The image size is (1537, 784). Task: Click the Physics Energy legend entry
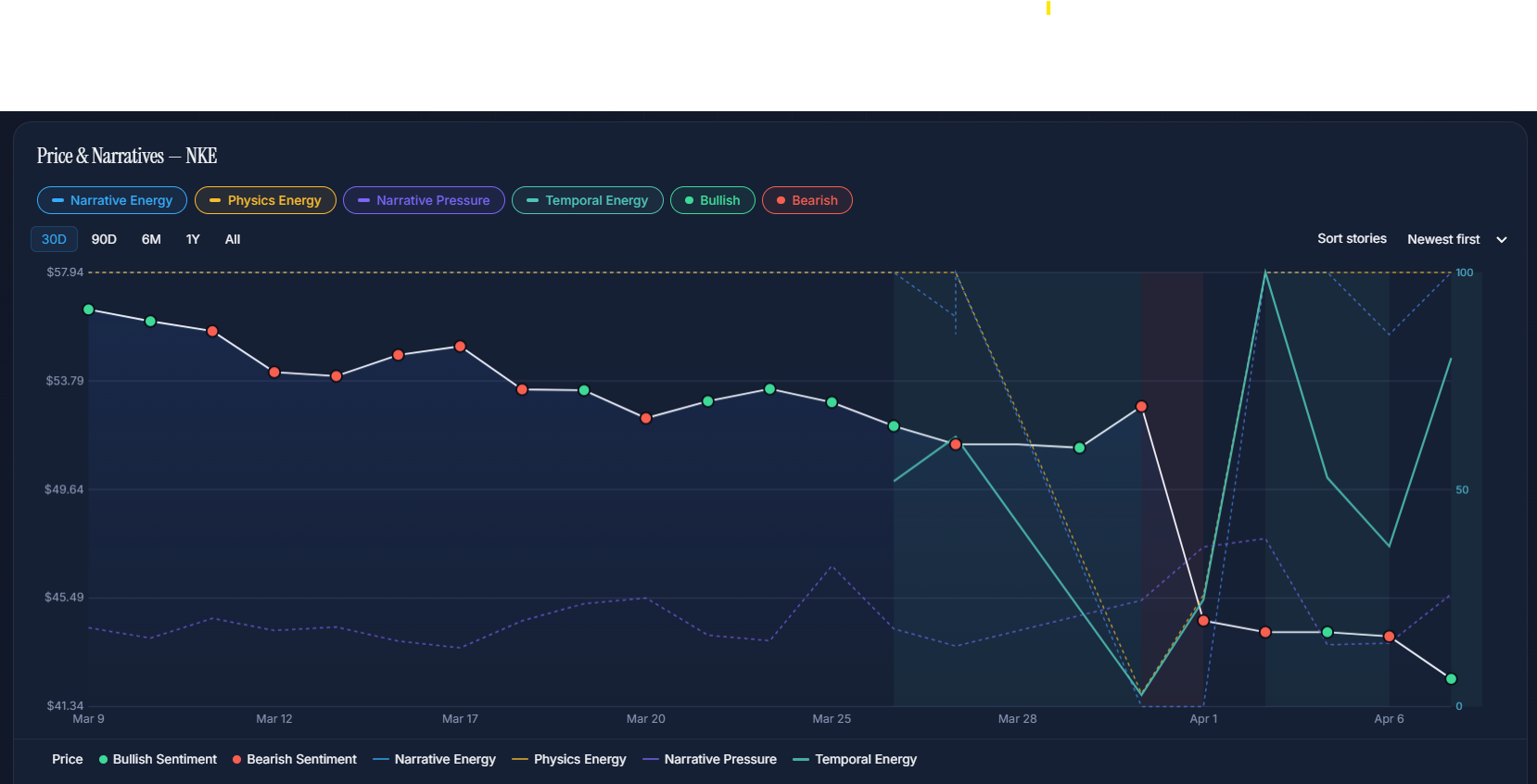(x=569, y=759)
